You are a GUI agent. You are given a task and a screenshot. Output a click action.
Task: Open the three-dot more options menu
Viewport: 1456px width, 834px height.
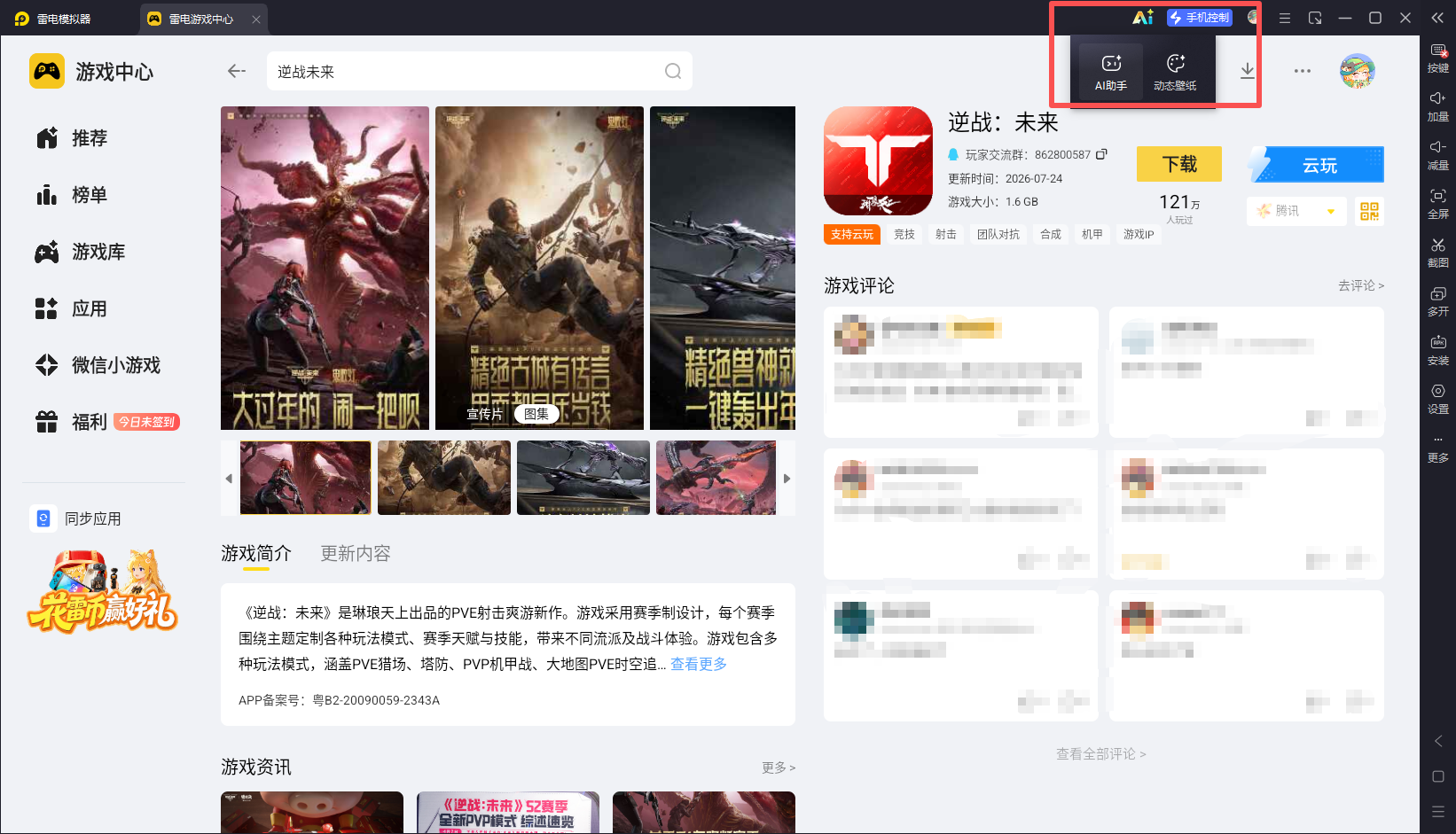tap(1302, 71)
